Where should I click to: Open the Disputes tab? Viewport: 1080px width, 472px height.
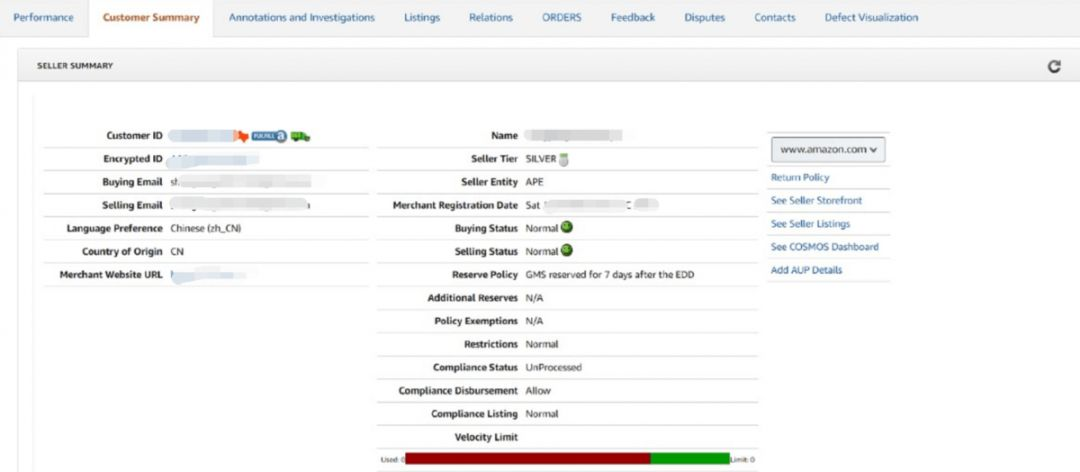point(705,18)
